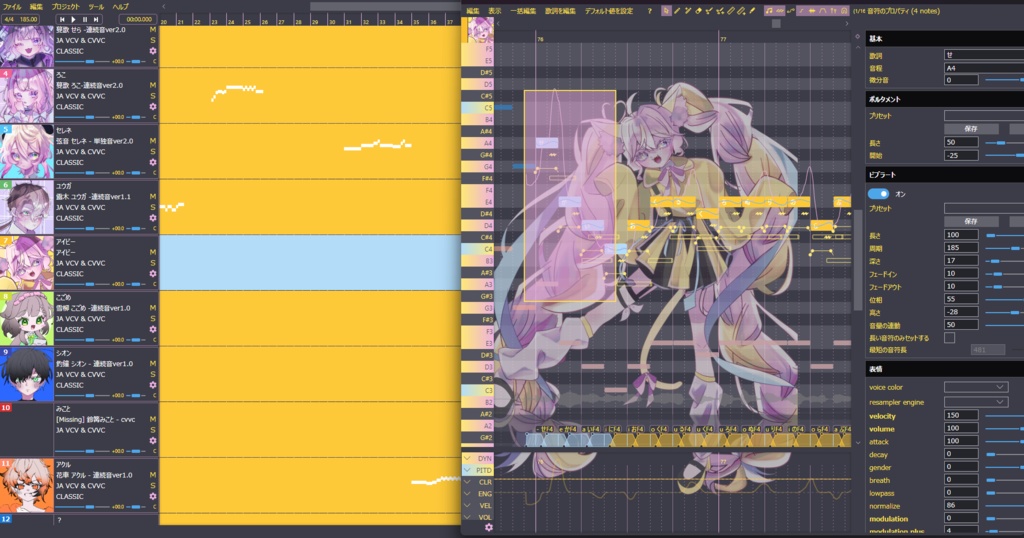This screenshot has width=1024, height=538.
Task: Click the play button in transport controls
Action: tap(73, 20)
